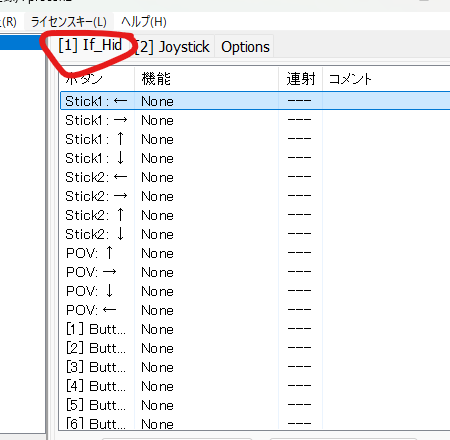Viewport: 450px width, 440px height.
Task: Click None function for Stick2: ←
Action: point(157,177)
